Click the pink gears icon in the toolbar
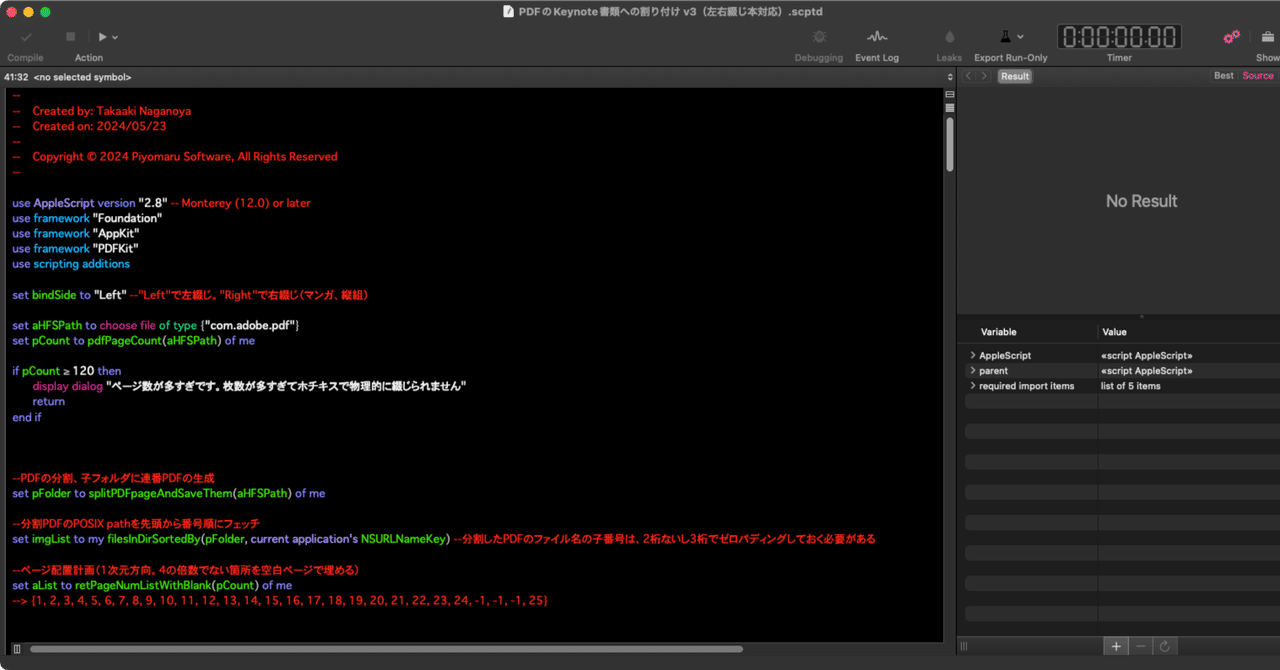This screenshot has height=670, width=1280. tap(1232, 35)
